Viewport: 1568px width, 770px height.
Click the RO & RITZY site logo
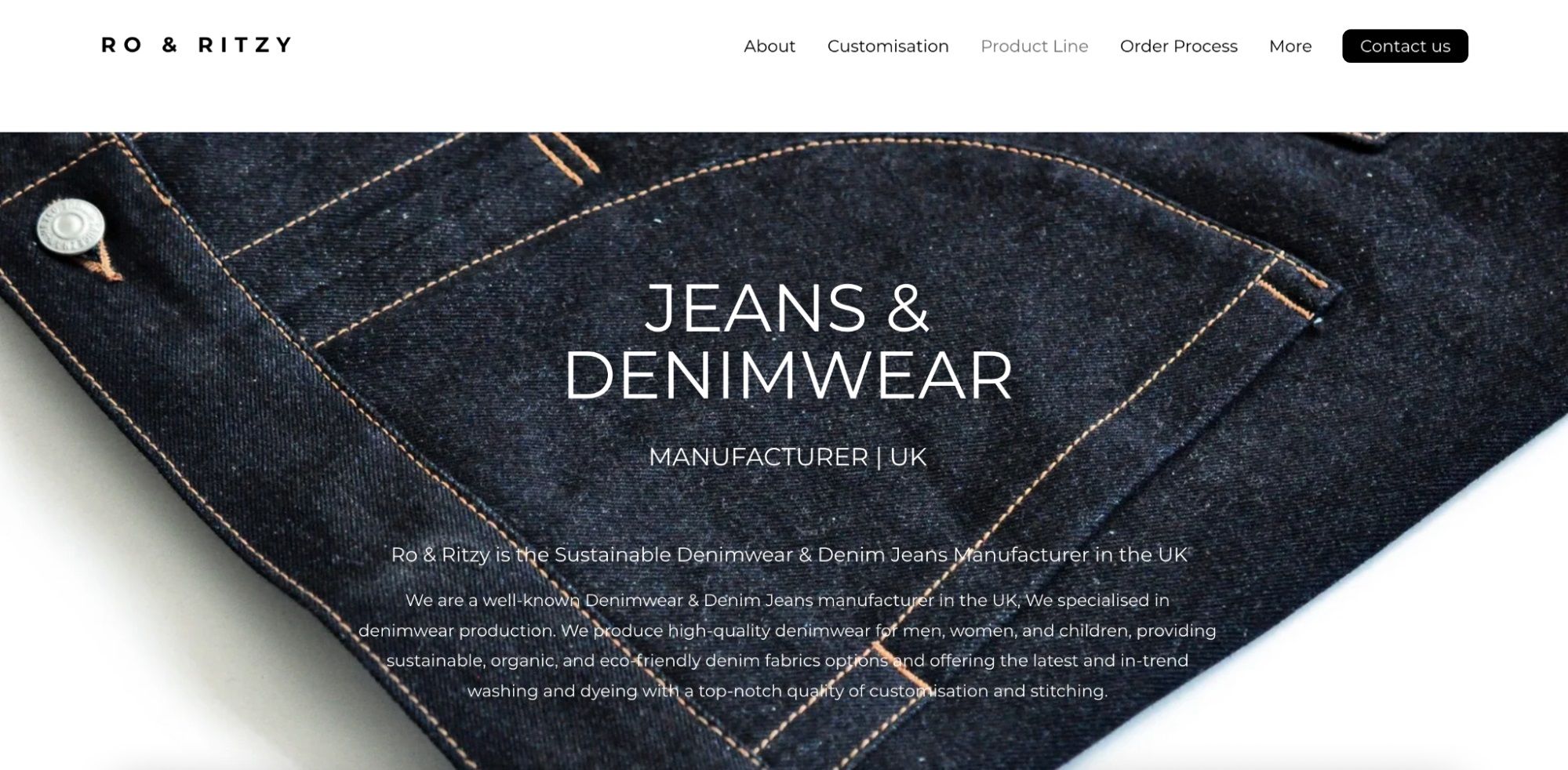click(x=197, y=45)
